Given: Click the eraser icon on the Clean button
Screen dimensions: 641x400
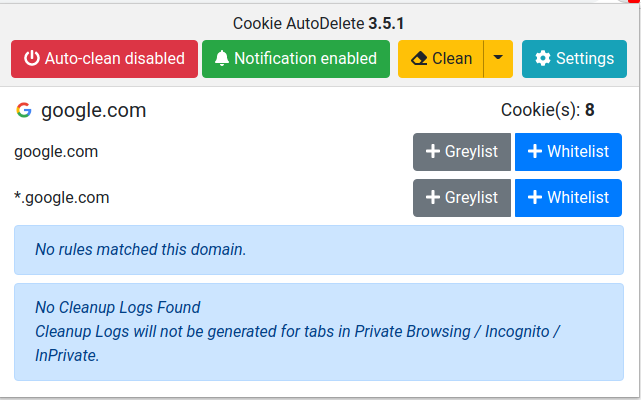Looking at the screenshot, I should (x=418, y=59).
